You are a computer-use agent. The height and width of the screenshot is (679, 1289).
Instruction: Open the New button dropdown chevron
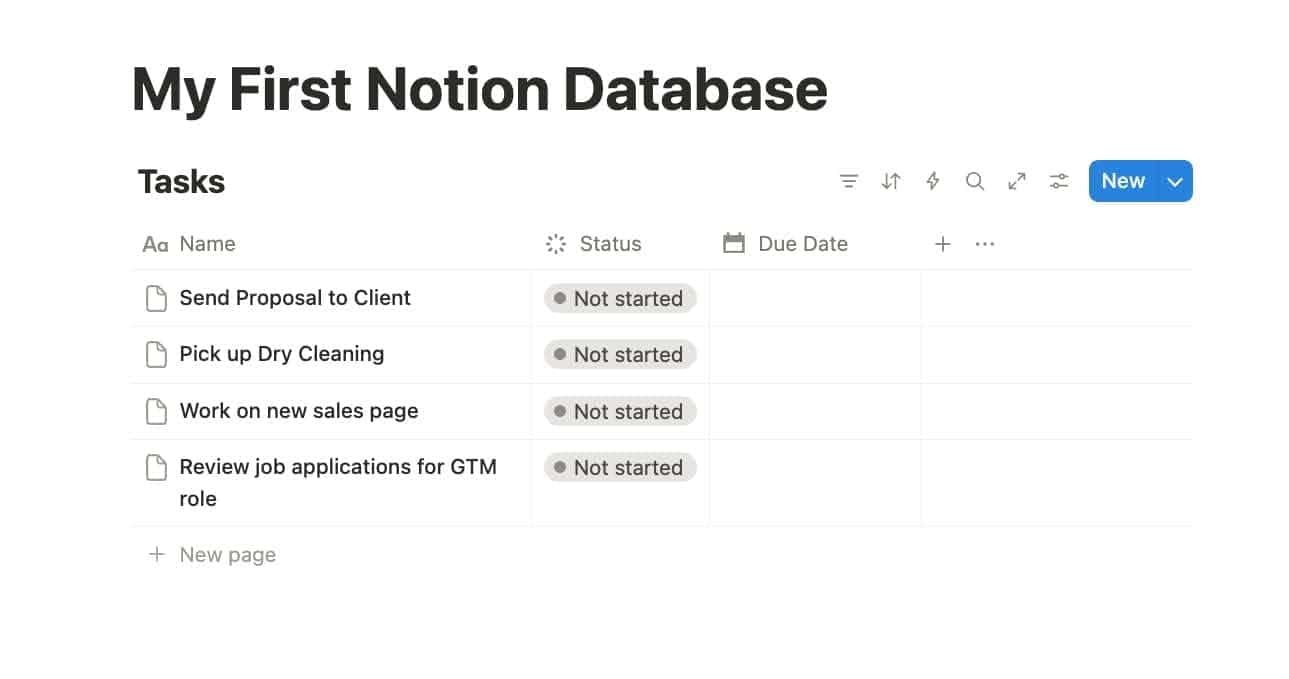(1174, 181)
